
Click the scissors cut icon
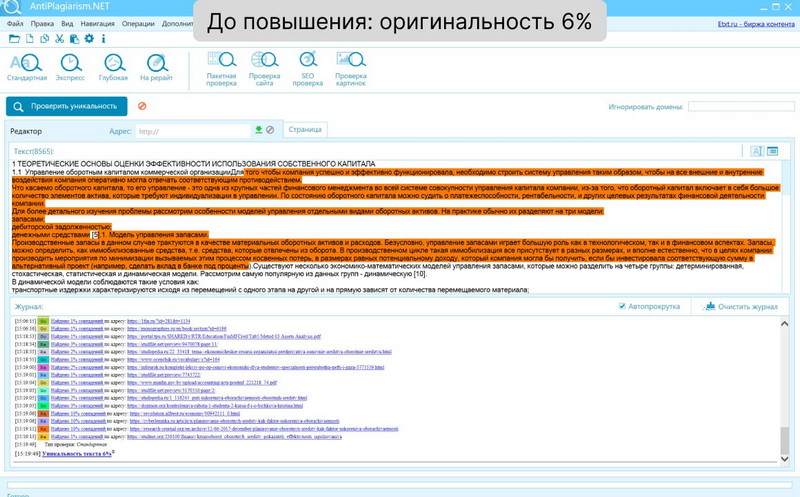tap(59, 39)
